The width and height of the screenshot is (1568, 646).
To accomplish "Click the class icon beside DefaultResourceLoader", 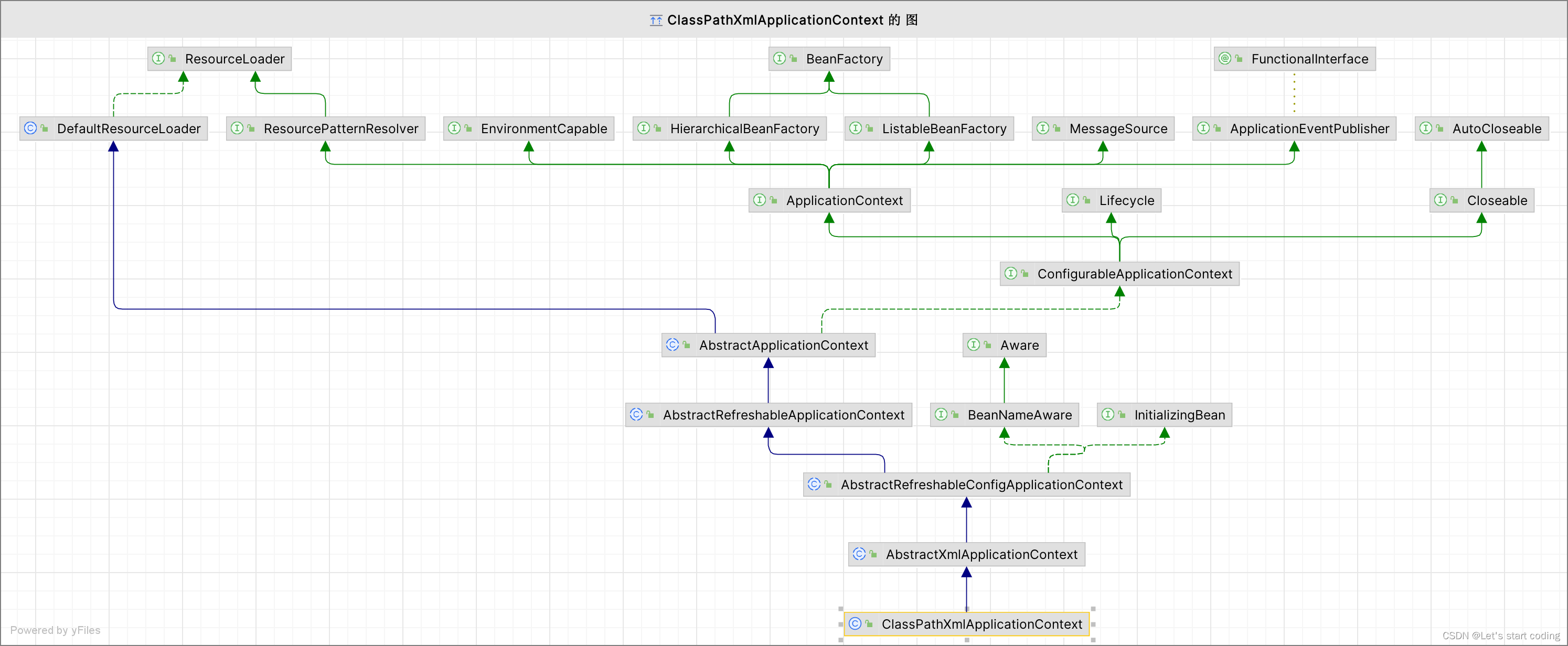I will [30, 128].
